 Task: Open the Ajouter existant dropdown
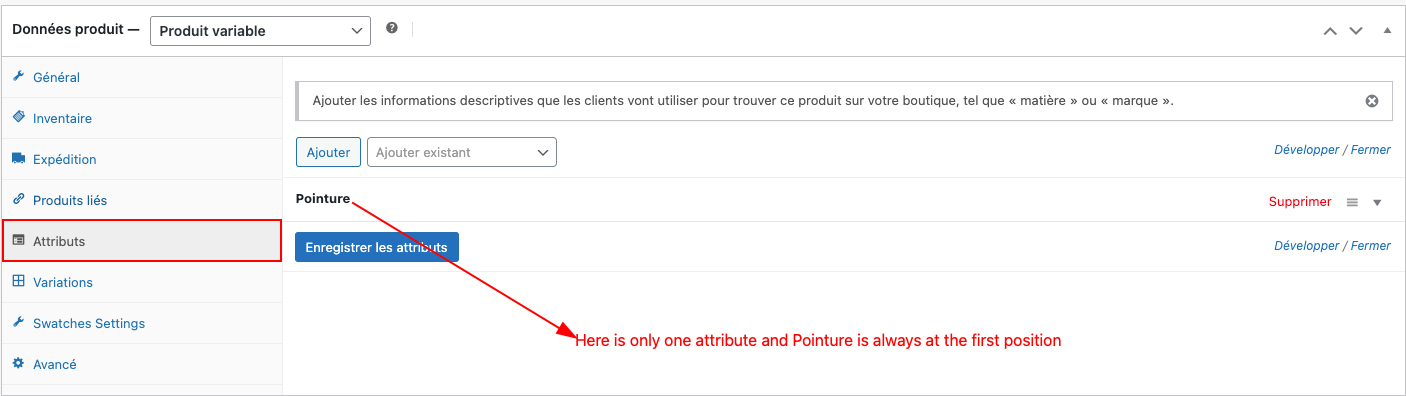point(462,152)
